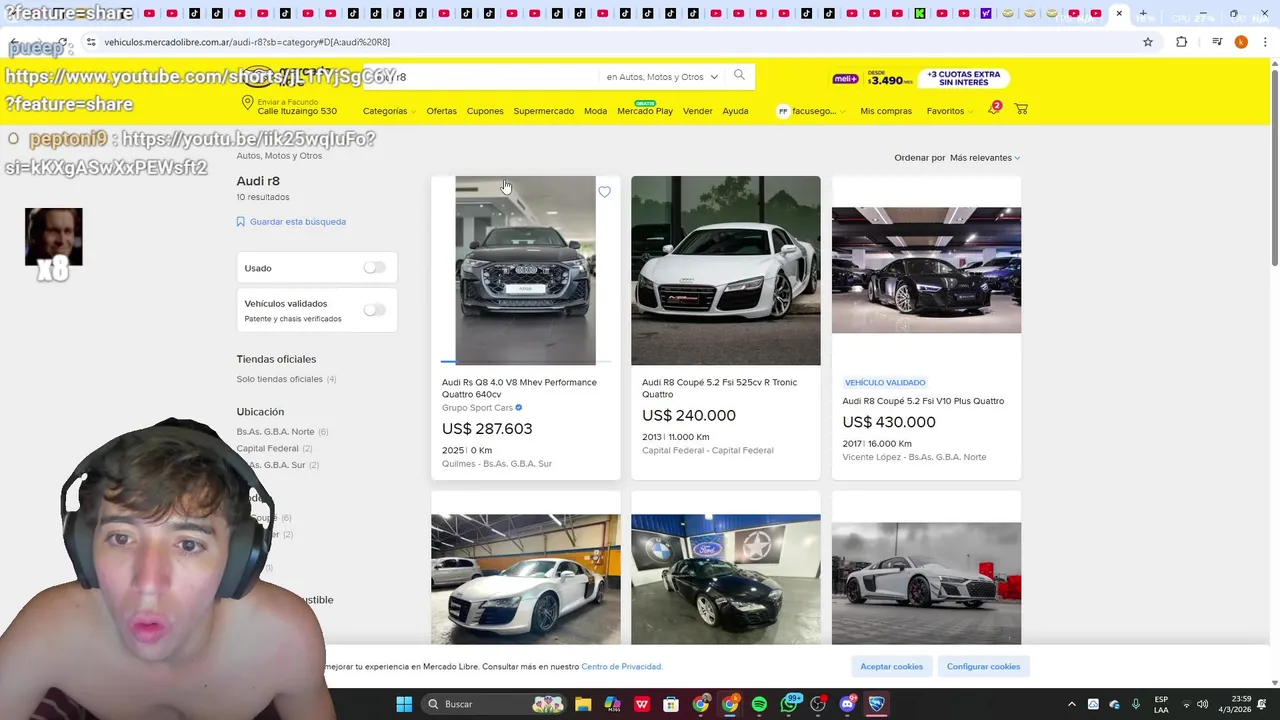Open the Chrome three-dot menu
1280x720 pixels.
(1264, 42)
